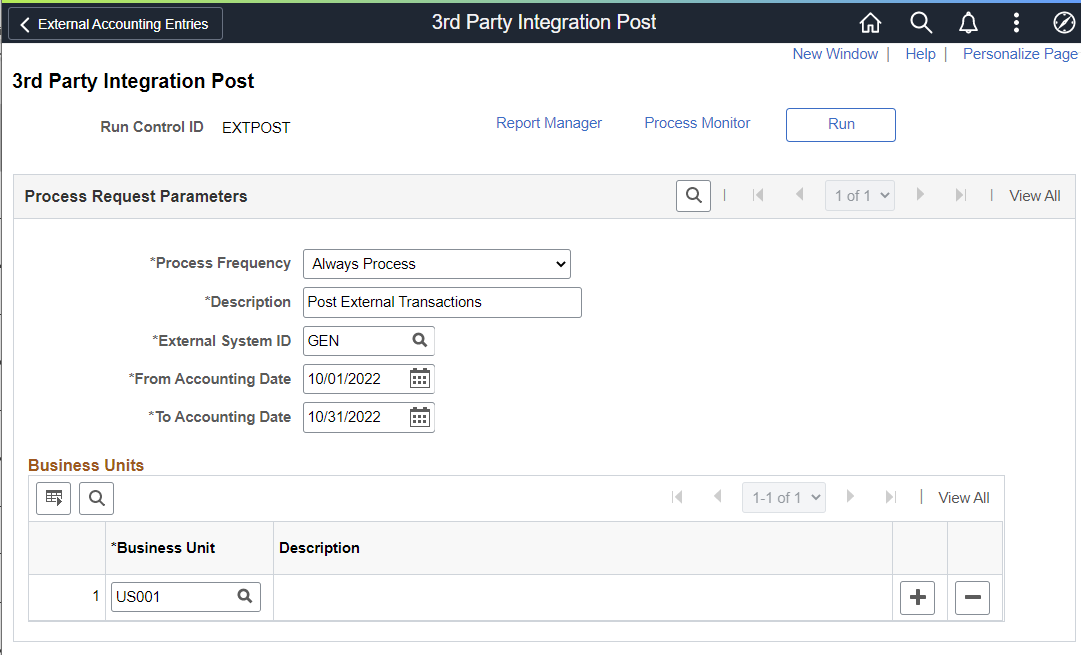Click the Run button
Image resolution: width=1081 pixels, height=655 pixels.
[x=840, y=124]
